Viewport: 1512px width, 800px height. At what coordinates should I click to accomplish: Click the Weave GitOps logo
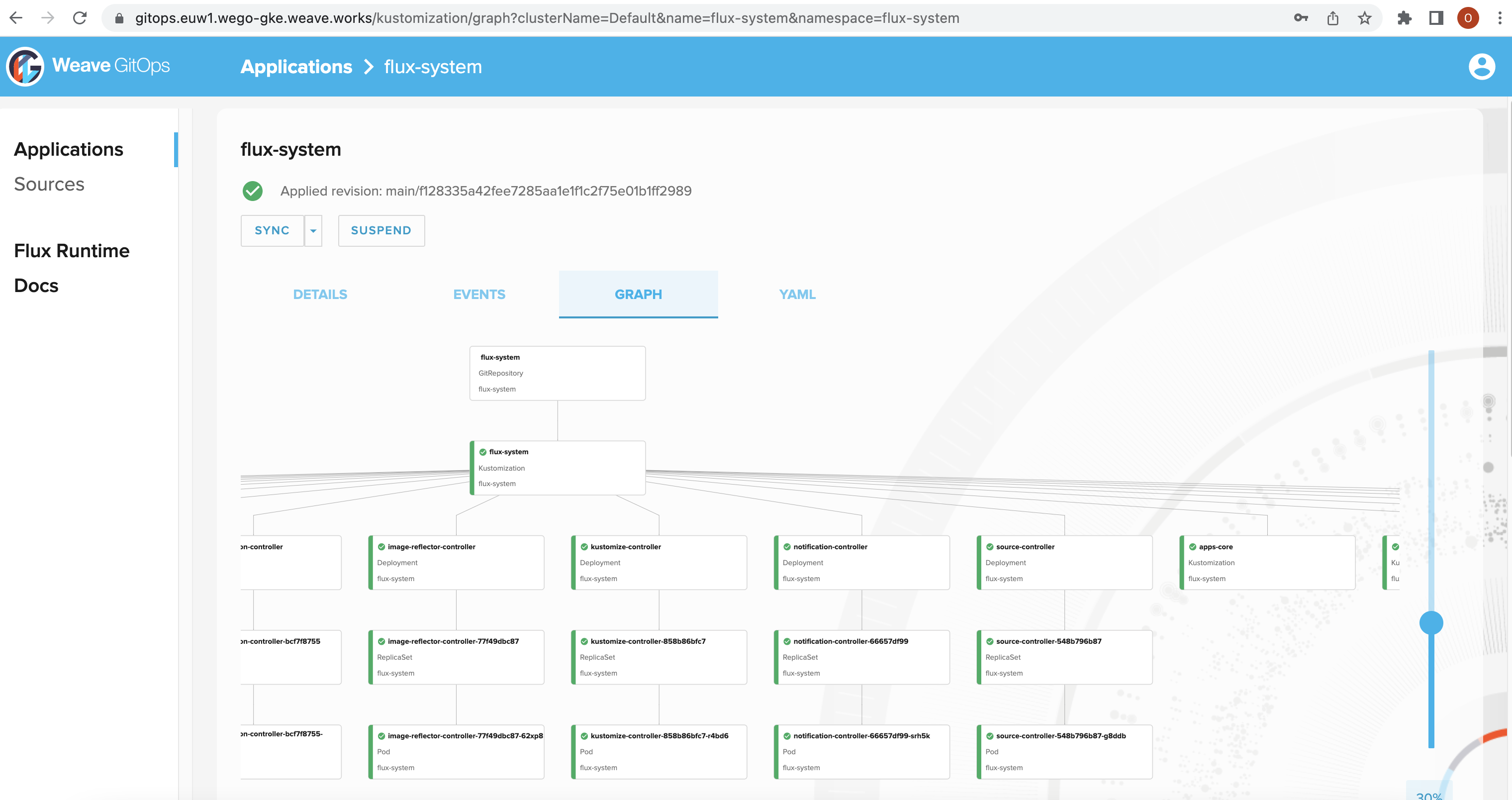point(25,66)
